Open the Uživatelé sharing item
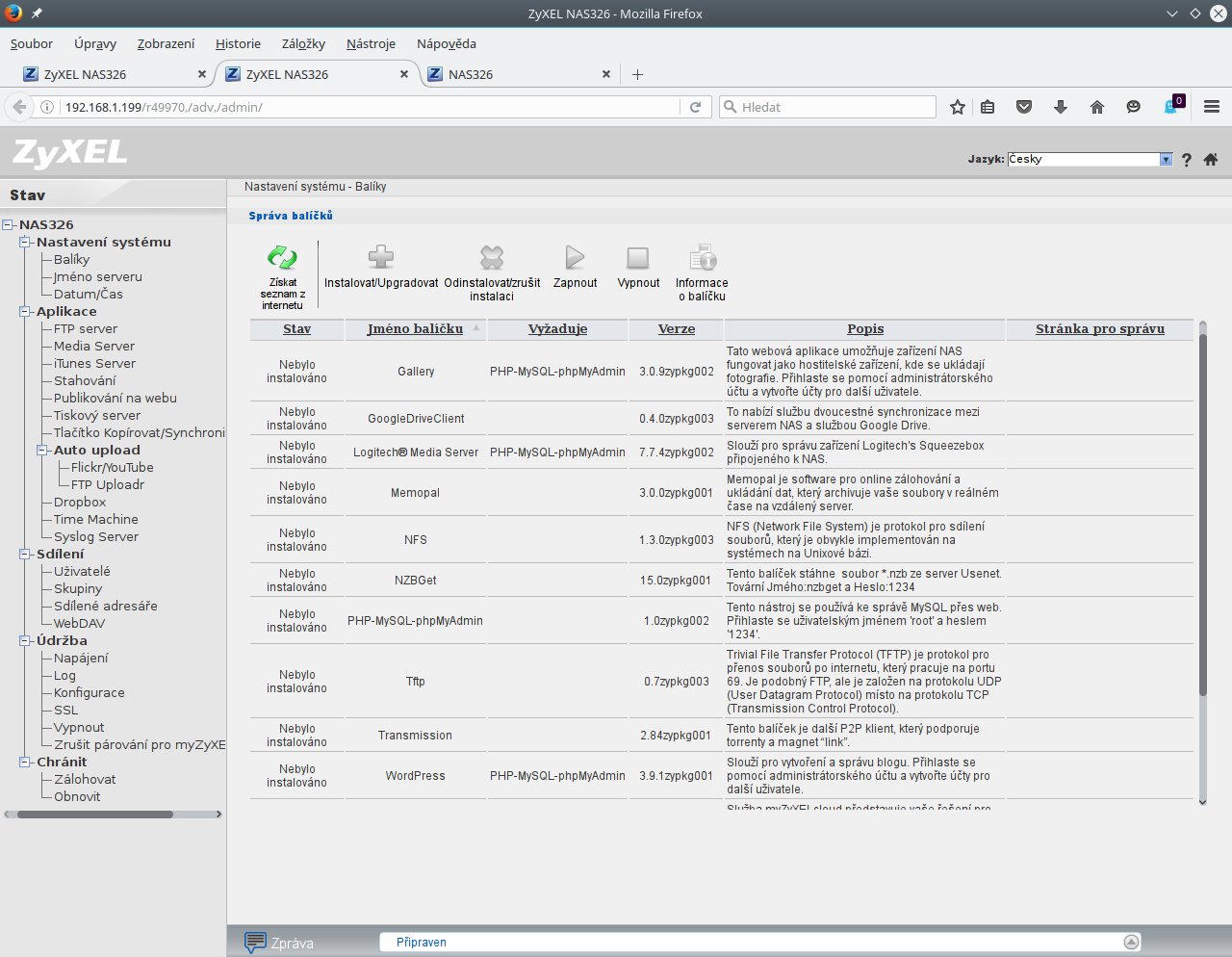 pos(82,571)
